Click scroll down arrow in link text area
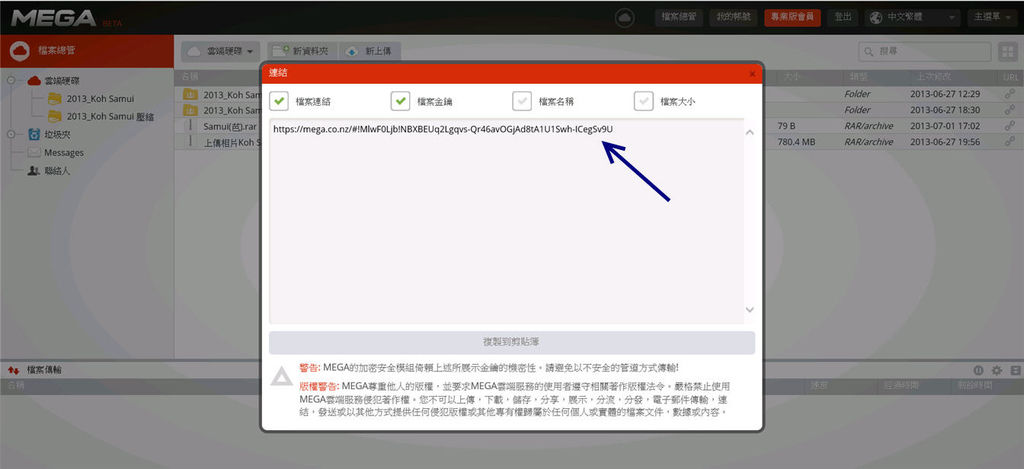1024x469 pixels. (x=750, y=310)
